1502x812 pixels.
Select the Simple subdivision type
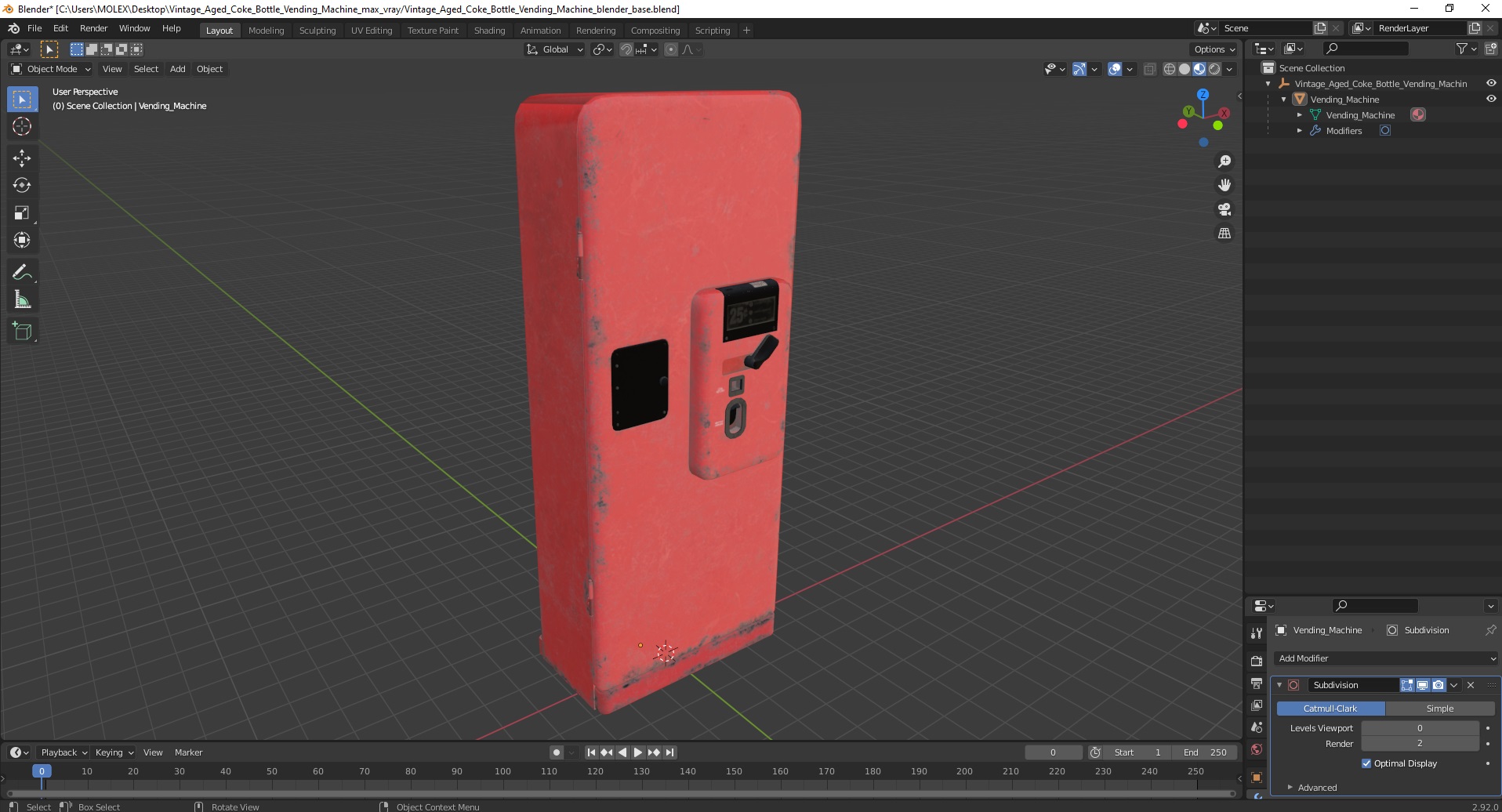[x=1439, y=709]
